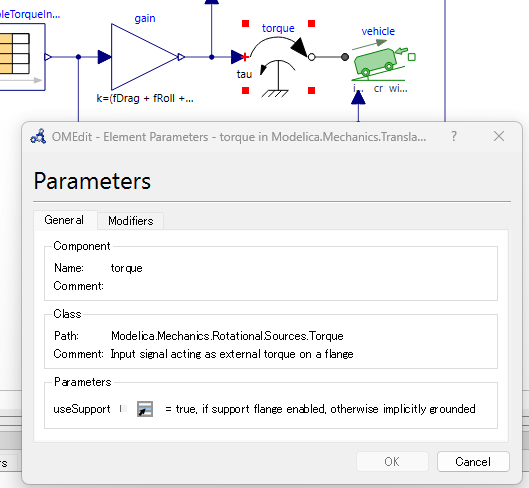Click the OK button
Image resolution: width=529 pixels, height=488 pixels.
[392, 461]
